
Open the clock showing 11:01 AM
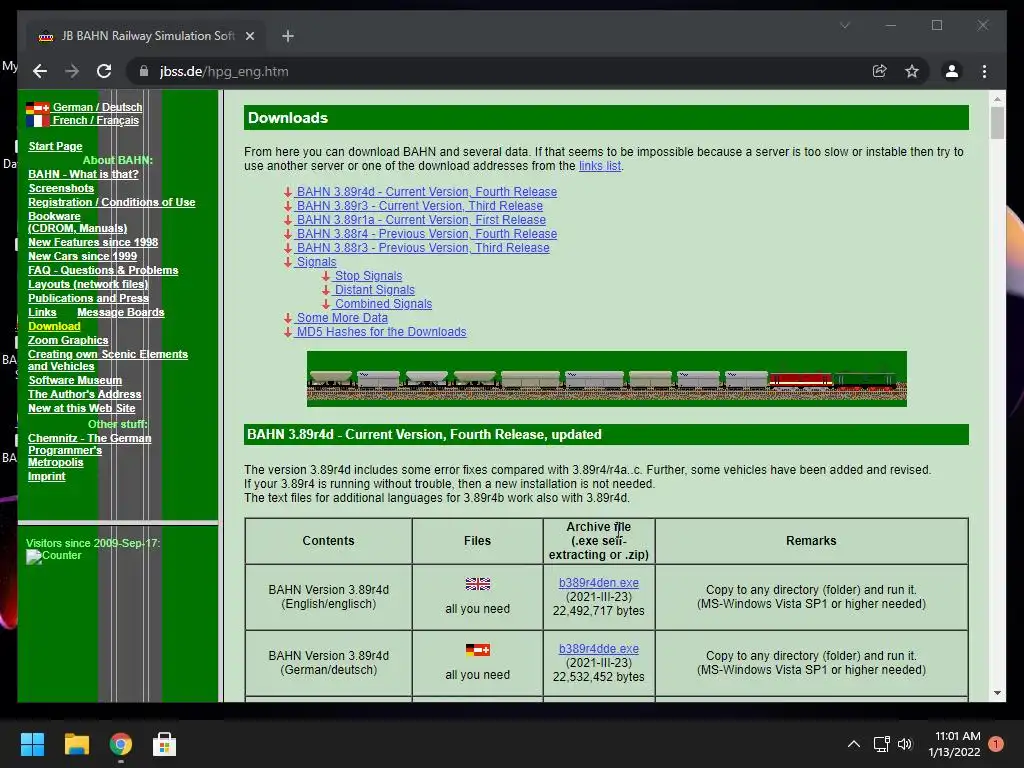954,744
